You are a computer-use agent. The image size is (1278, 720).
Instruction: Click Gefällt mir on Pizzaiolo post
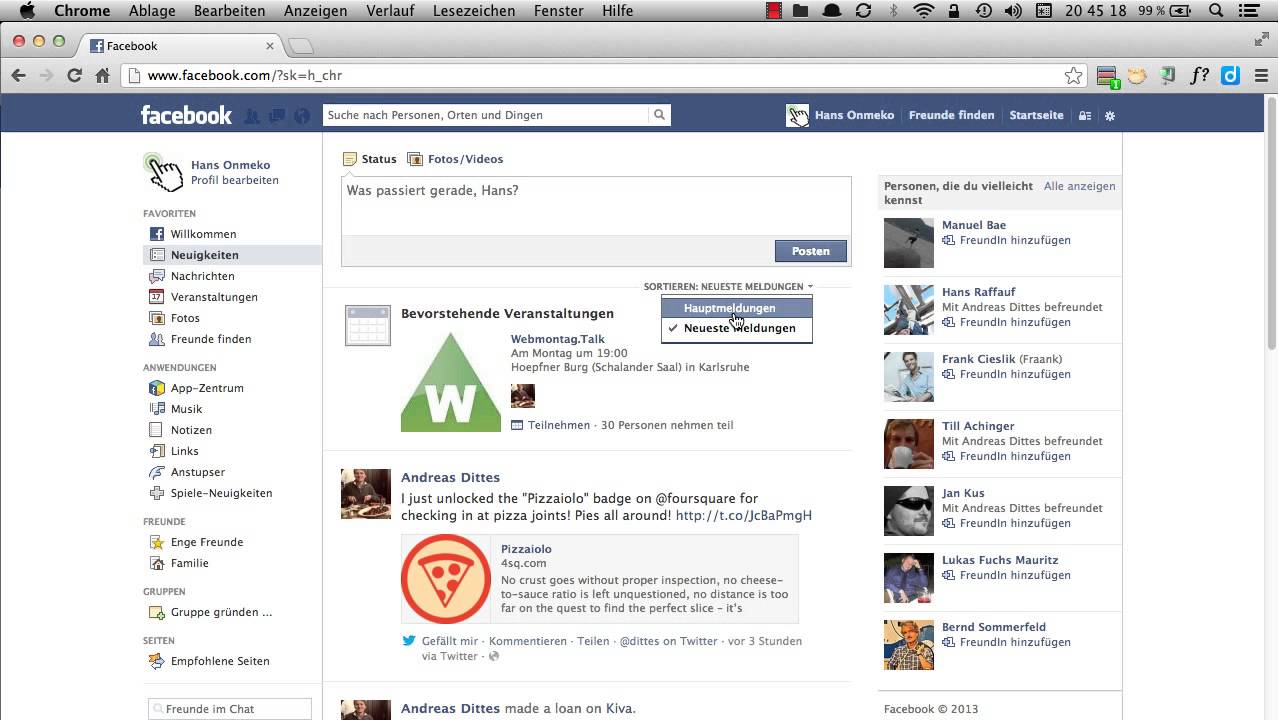(x=450, y=641)
